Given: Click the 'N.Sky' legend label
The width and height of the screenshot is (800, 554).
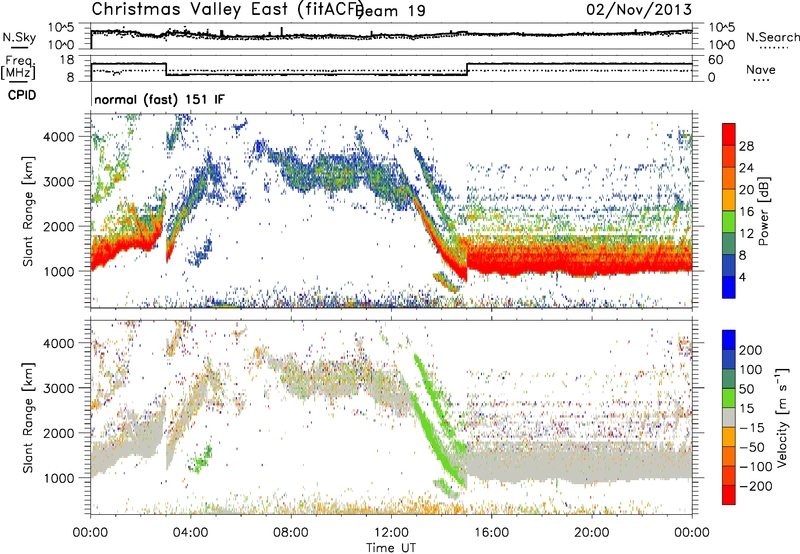Looking at the screenshot, I should tap(19, 37).
